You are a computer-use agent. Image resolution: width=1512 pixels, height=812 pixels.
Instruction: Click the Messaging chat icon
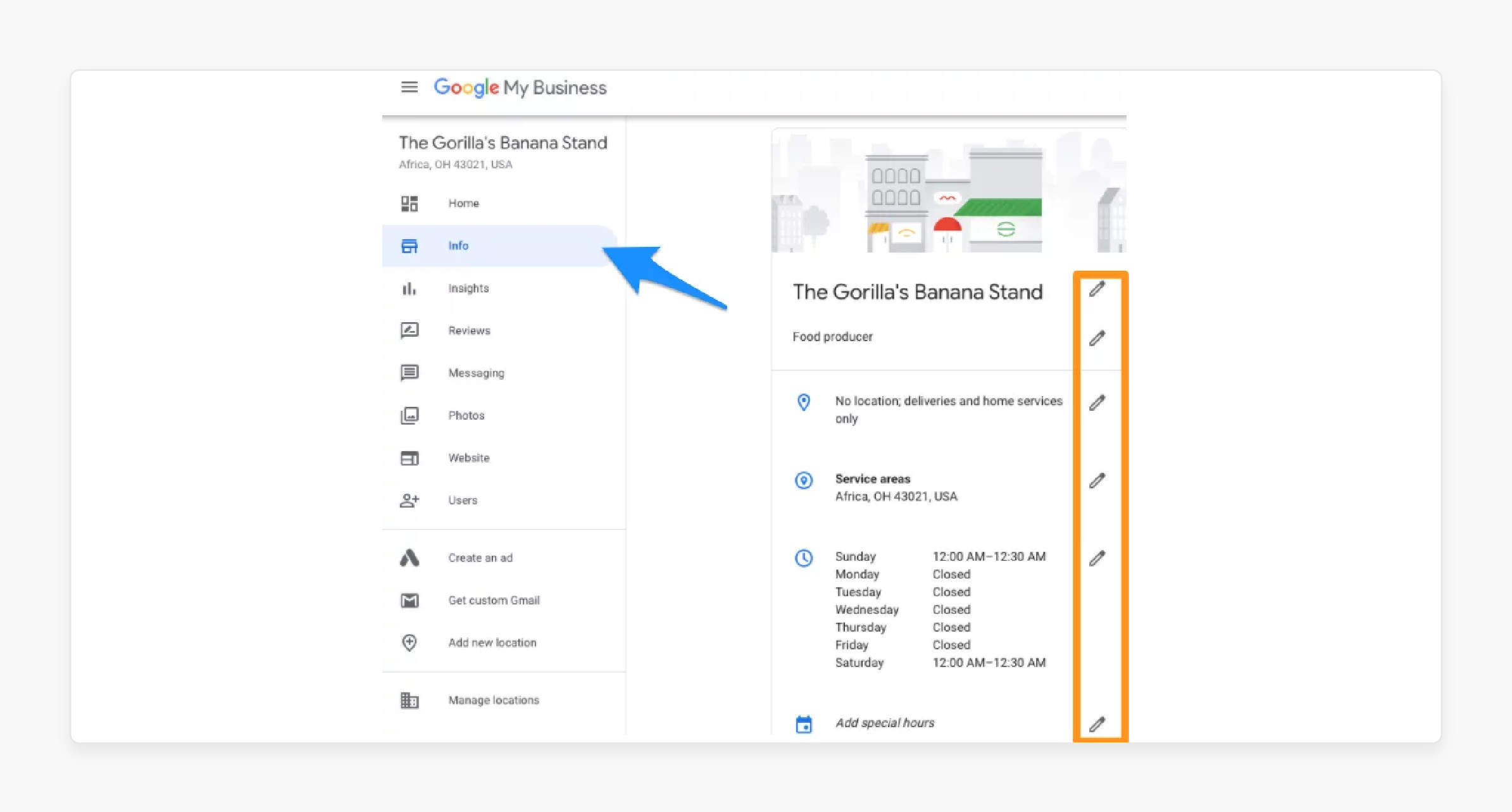point(409,373)
